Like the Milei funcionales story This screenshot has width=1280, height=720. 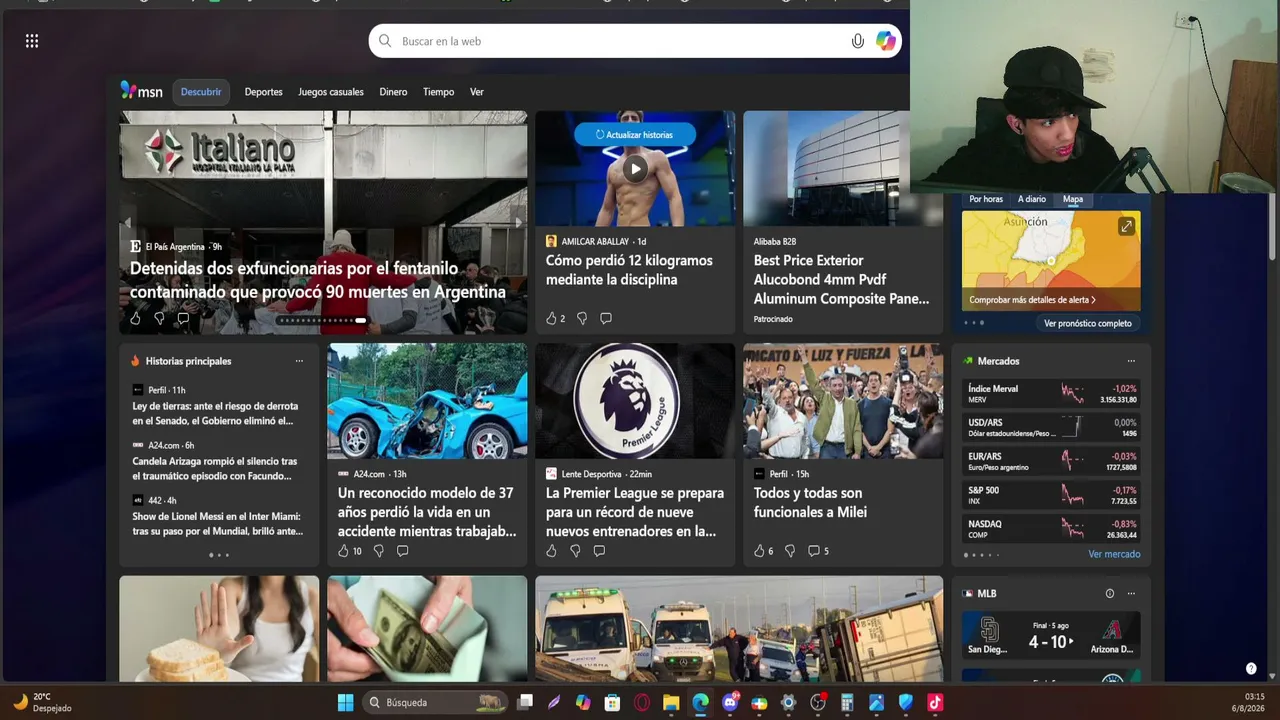759,551
